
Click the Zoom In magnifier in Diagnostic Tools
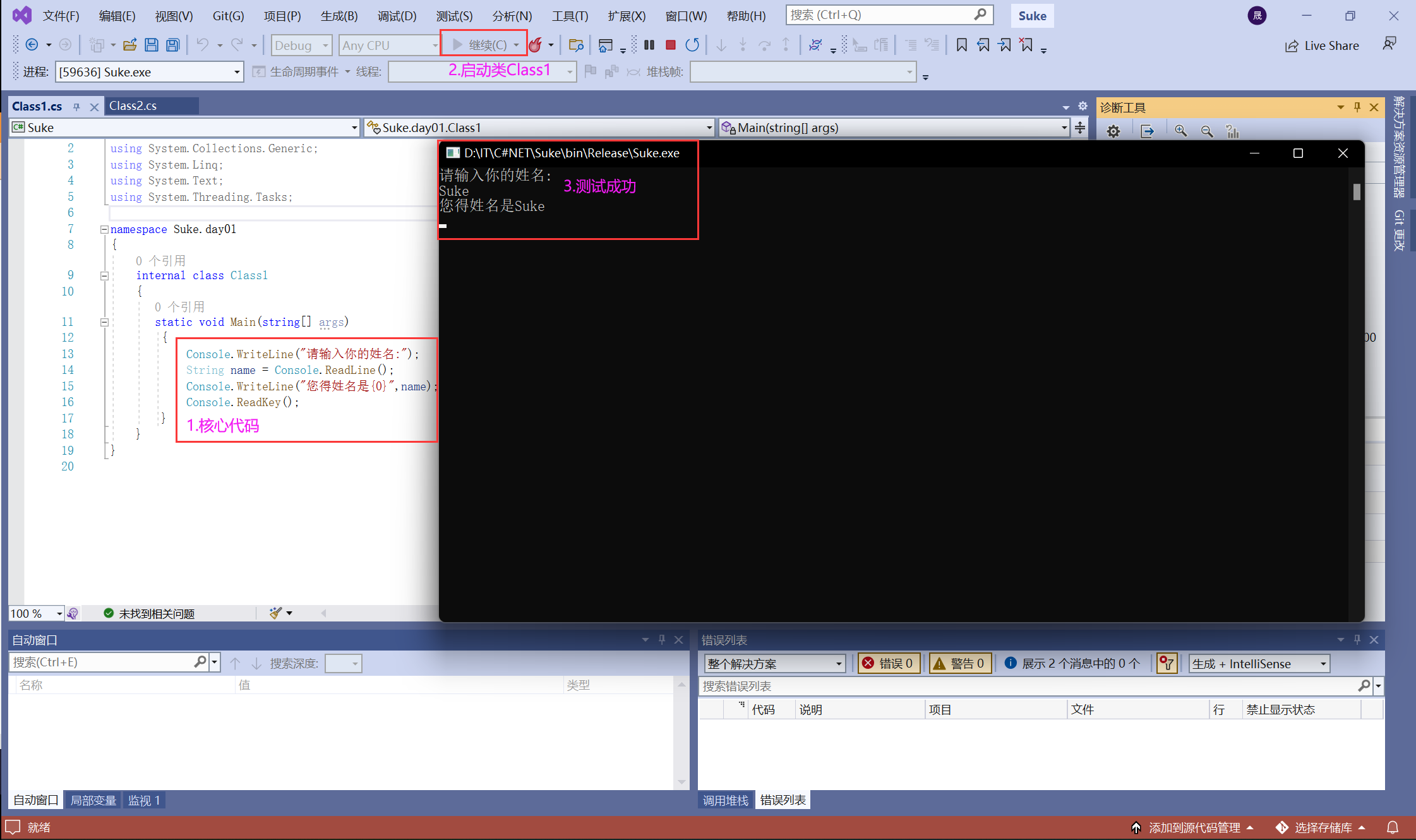tap(1180, 131)
